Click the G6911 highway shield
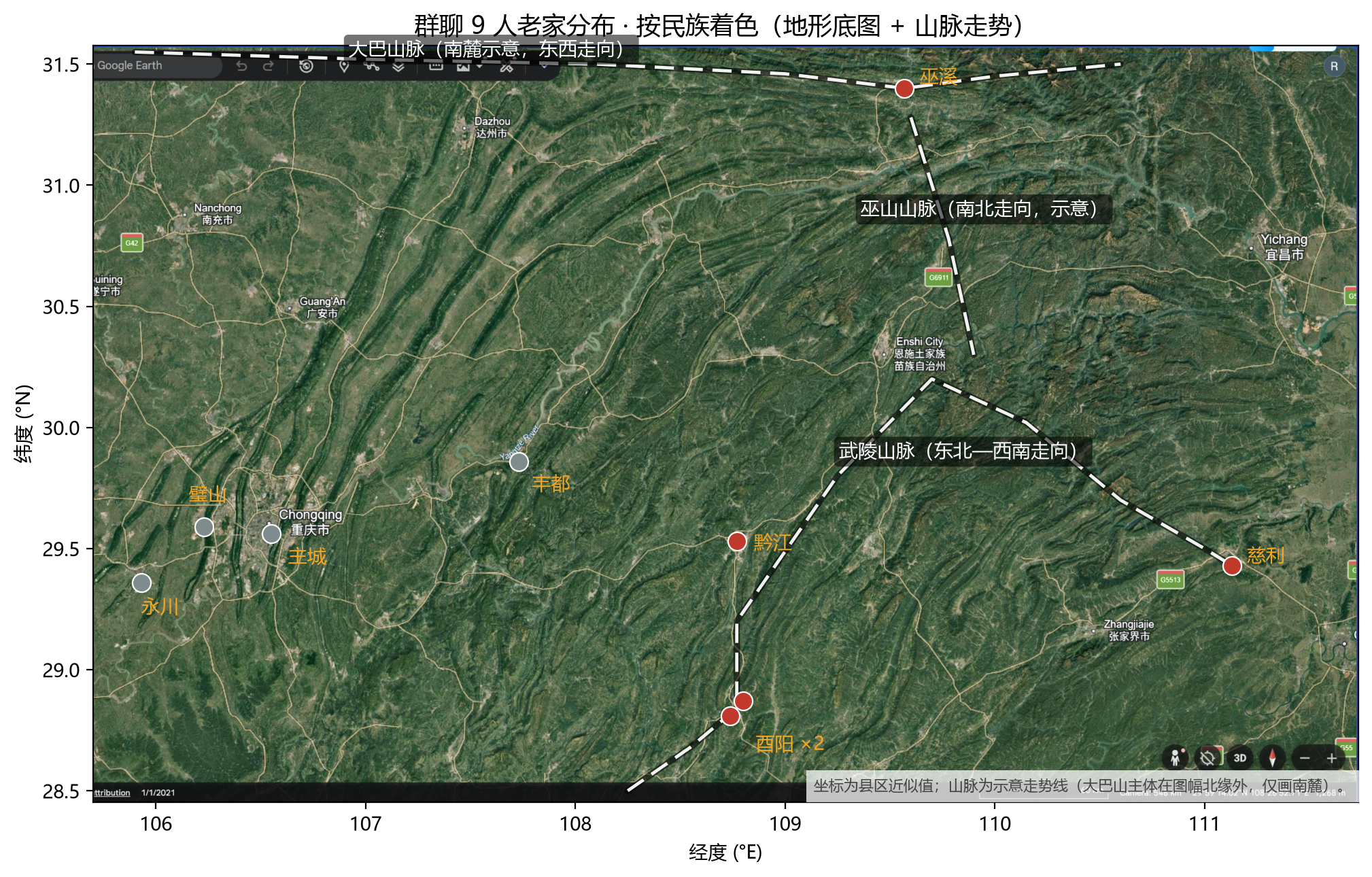This screenshot has width=1372, height=877. click(938, 277)
